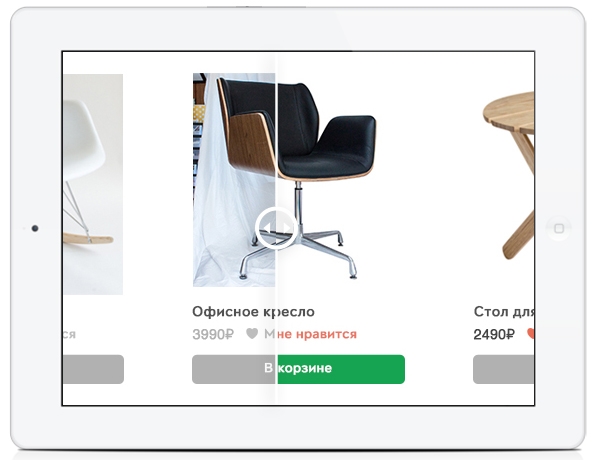Viewport: 600px width, 460px height.
Task: Toggle the red heart beside 2490₽
Action: click(x=530, y=334)
